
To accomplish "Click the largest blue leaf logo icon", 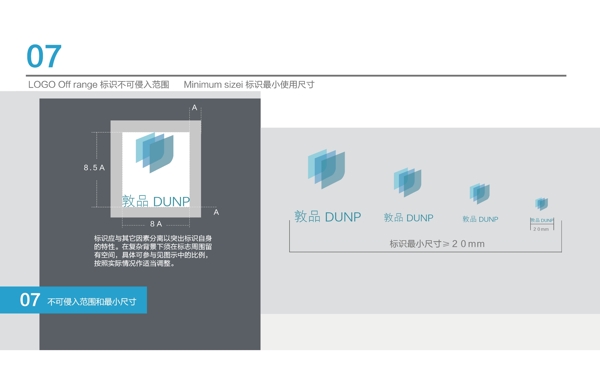I will 326,168.
